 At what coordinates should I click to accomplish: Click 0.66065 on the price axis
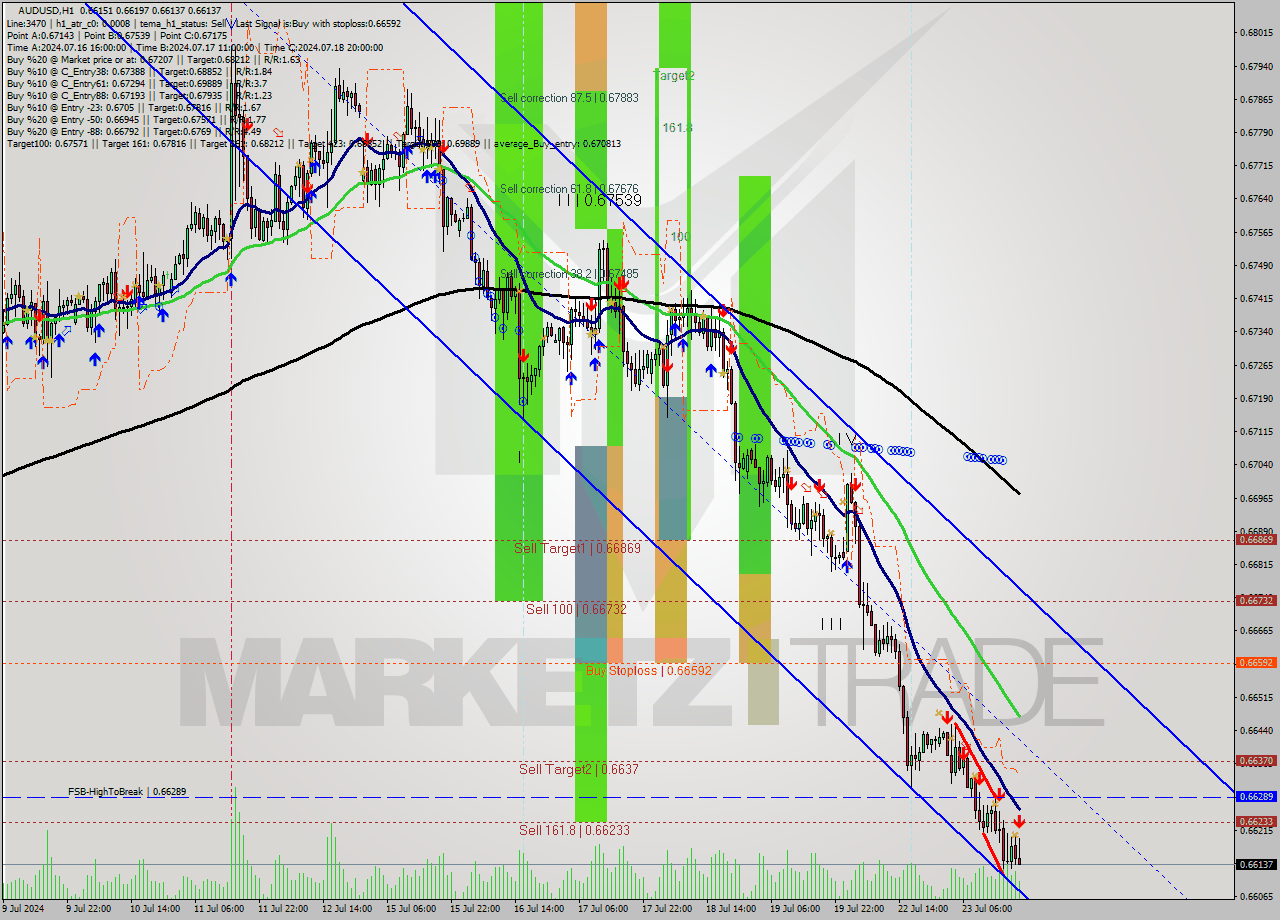pyautogui.click(x=1256, y=896)
